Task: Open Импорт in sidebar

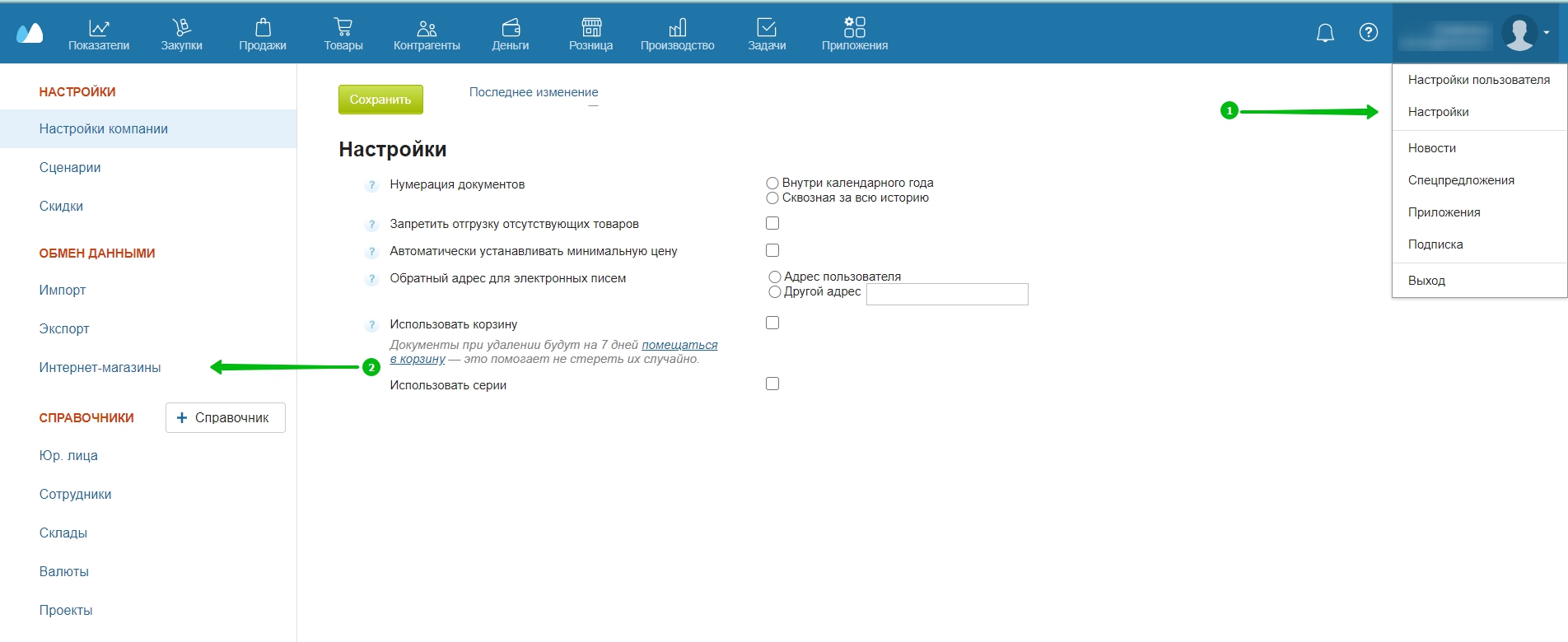Action: point(63,291)
